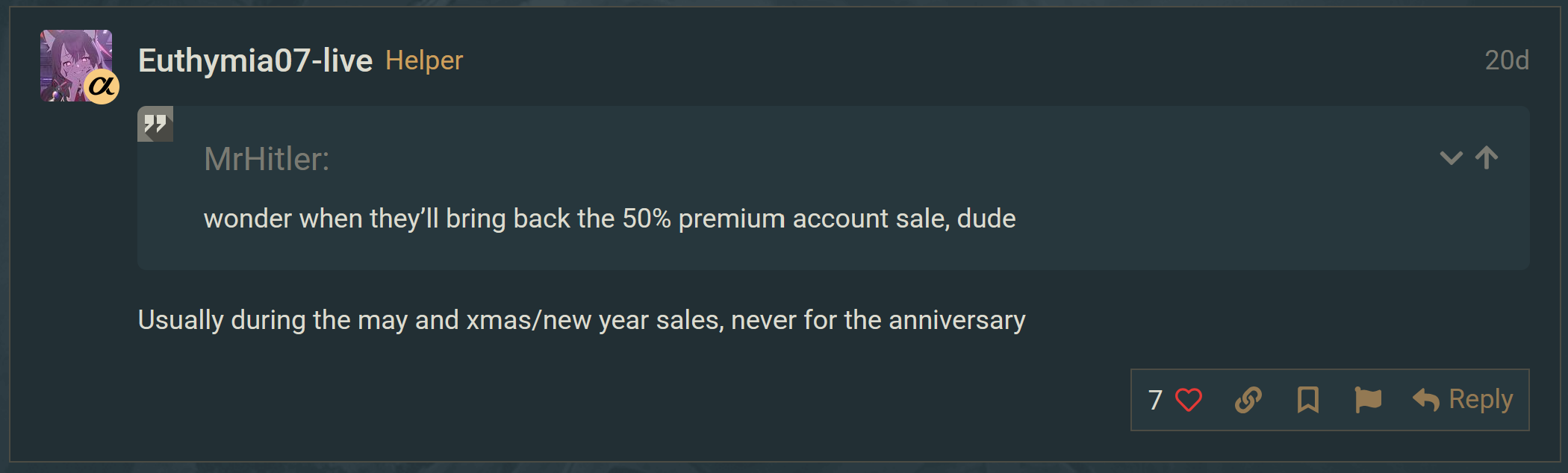The height and width of the screenshot is (473, 1568).
Task: Click the reply text mentioning anniversary
Action: pyautogui.click(x=582, y=320)
